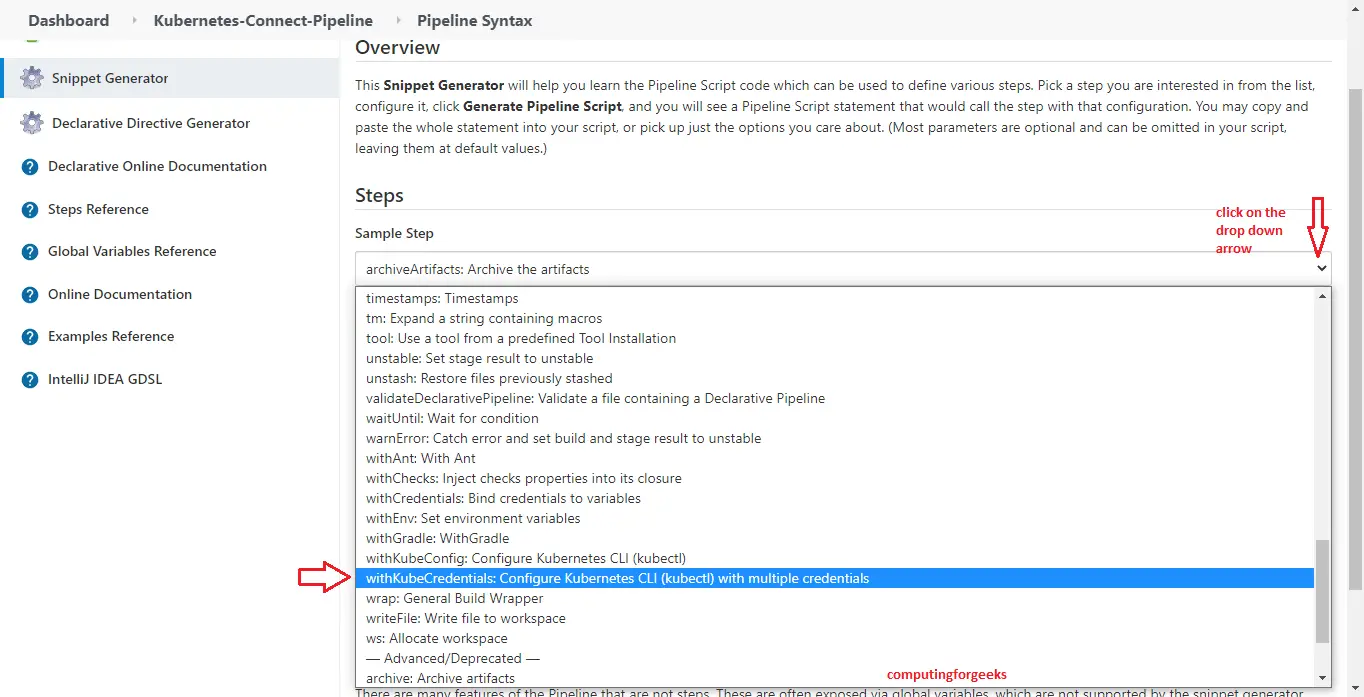Open Kubernetes-Connect-Pipeline breadcrumb link
The width and height of the screenshot is (1364, 697).
tap(263, 20)
